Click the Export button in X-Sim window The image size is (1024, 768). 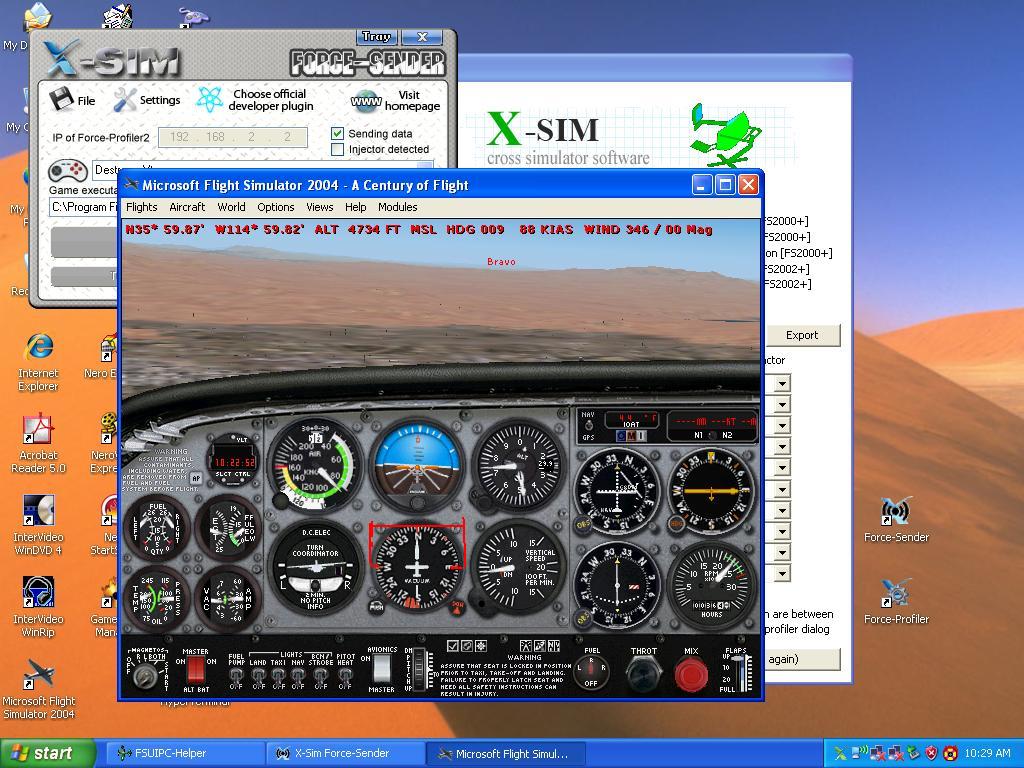pyautogui.click(x=802, y=335)
